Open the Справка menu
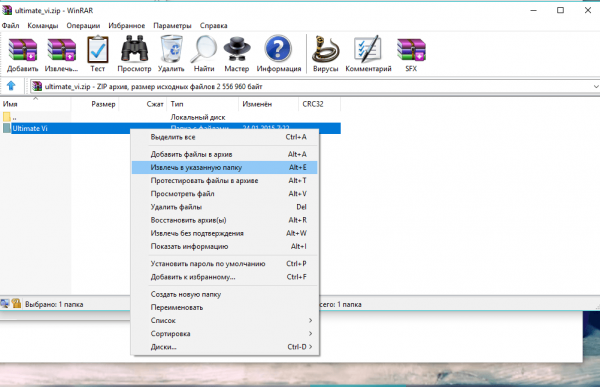Screen dimensions: 600x387 214,26
